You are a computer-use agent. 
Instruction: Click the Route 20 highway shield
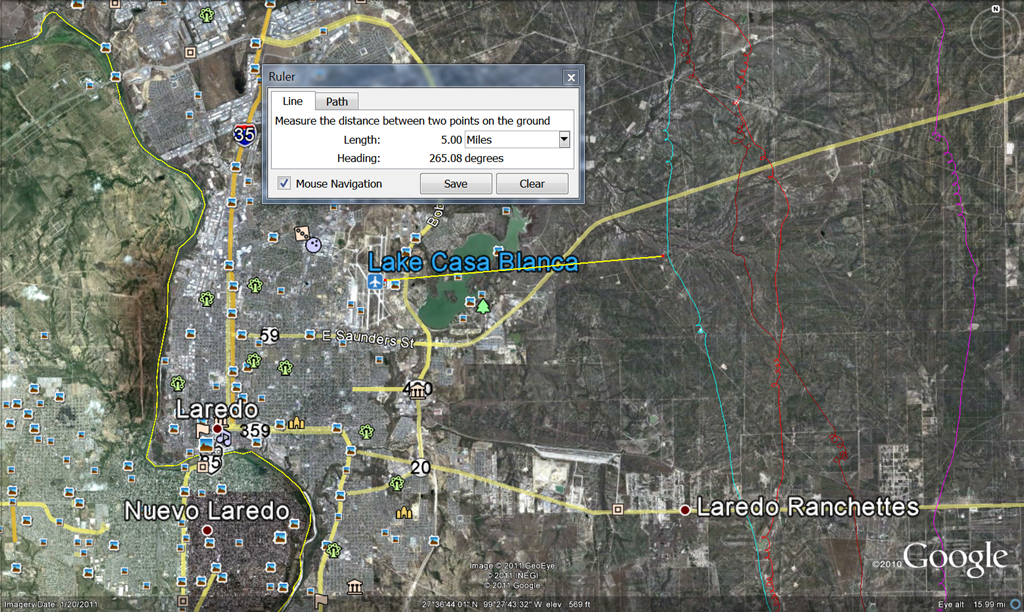pos(420,467)
